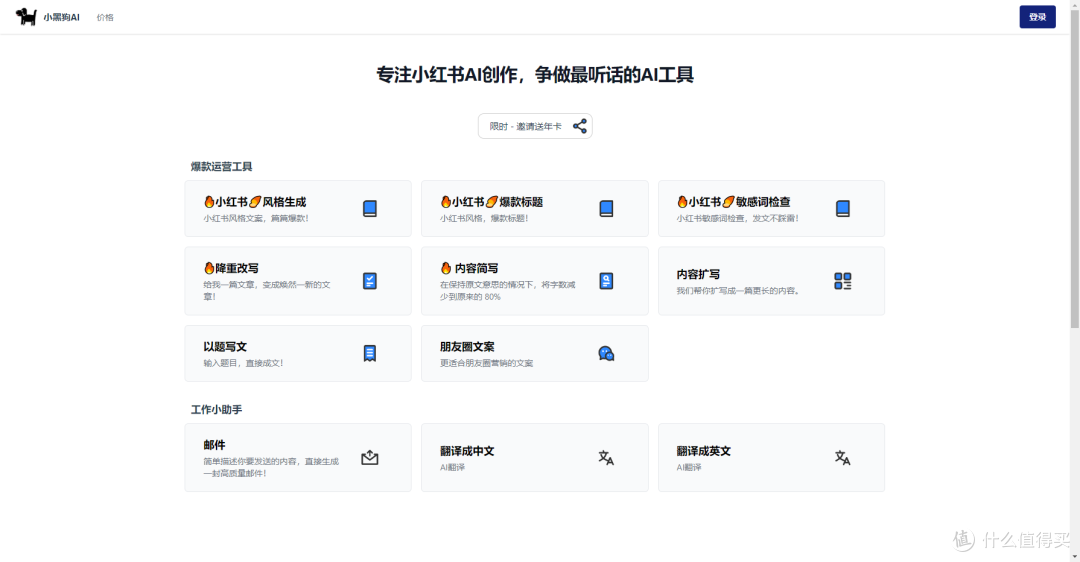Viewport: 1080px width, 562px height.
Task: Click the share icon beside 邀请送年卡
Action: pyautogui.click(x=580, y=126)
